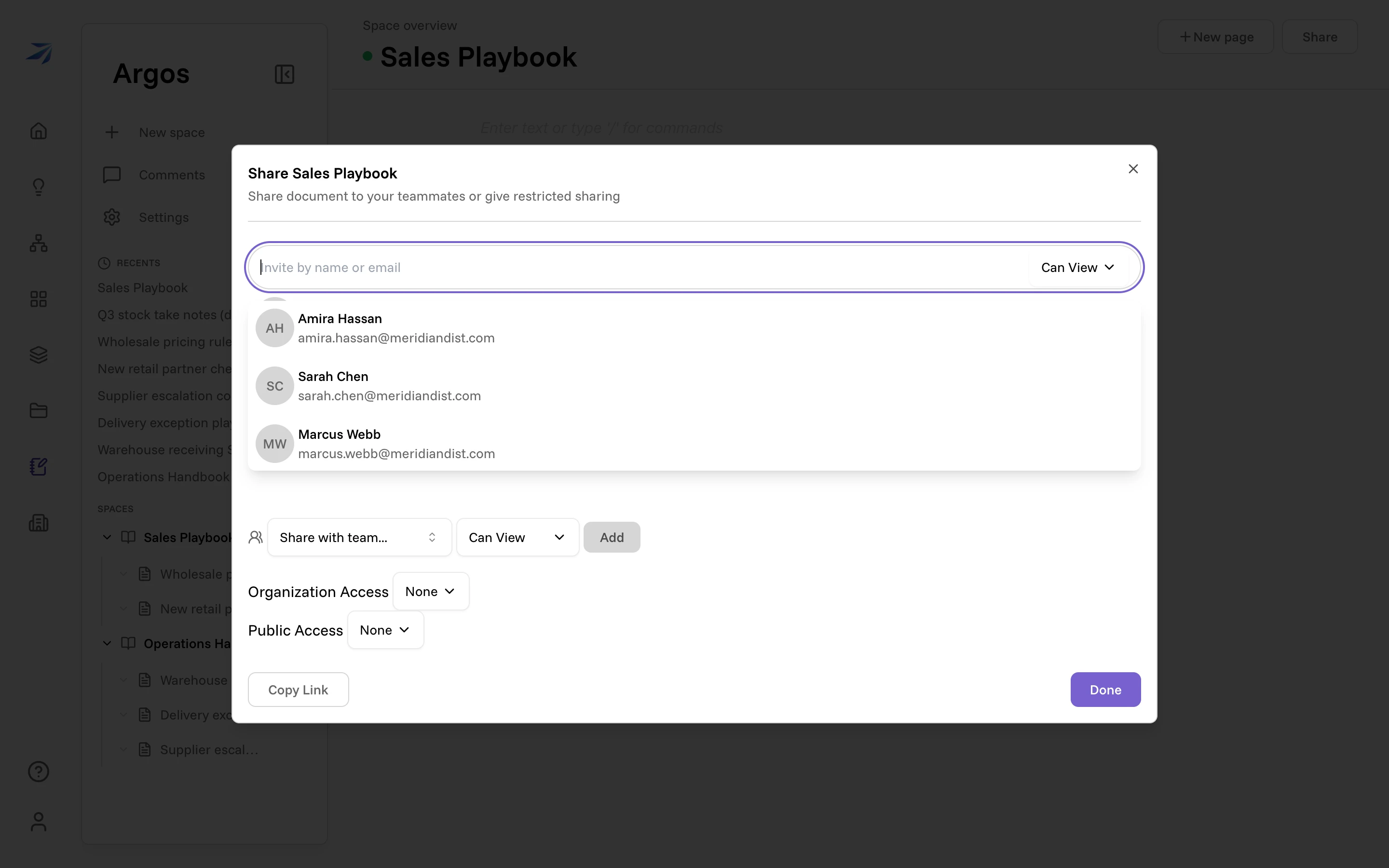Screen dimensions: 1389x868
Task: Open the Organization Access dropdown
Action: (431, 591)
